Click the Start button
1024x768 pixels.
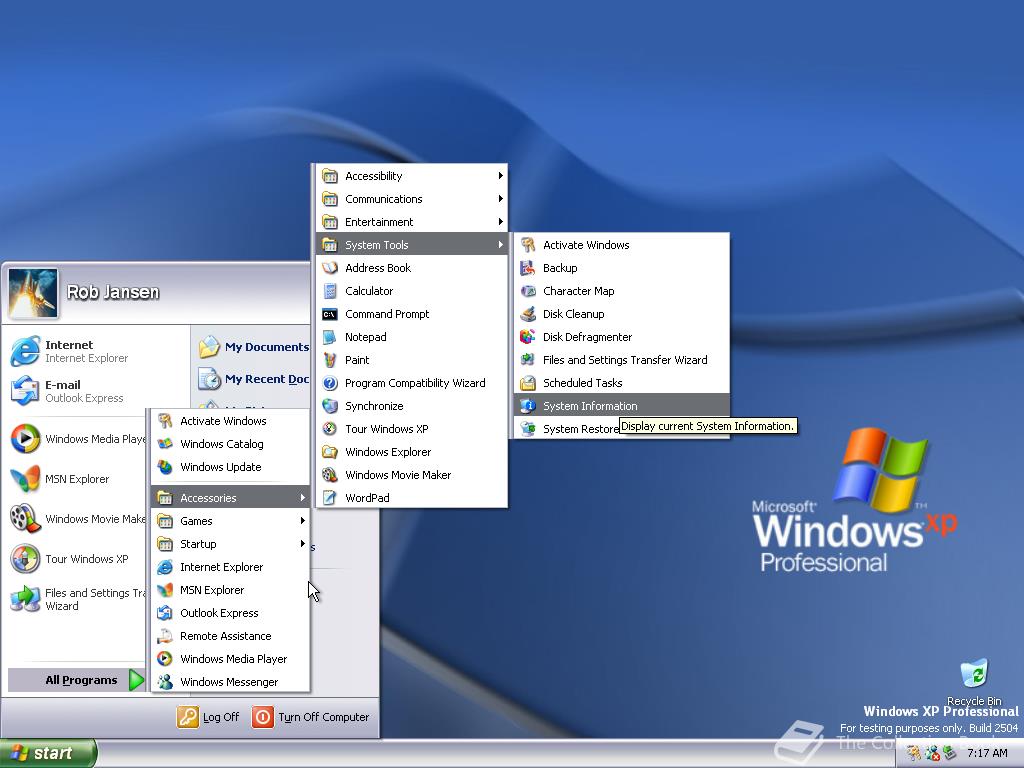(48, 753)
